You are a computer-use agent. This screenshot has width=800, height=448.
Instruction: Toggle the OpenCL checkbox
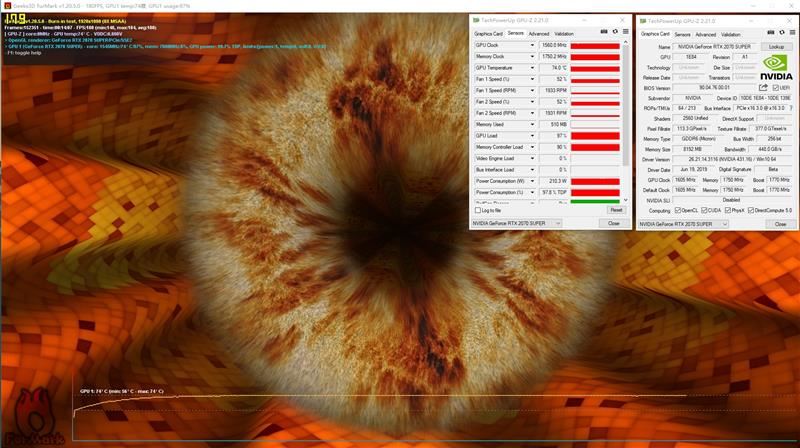click(678, 210)
